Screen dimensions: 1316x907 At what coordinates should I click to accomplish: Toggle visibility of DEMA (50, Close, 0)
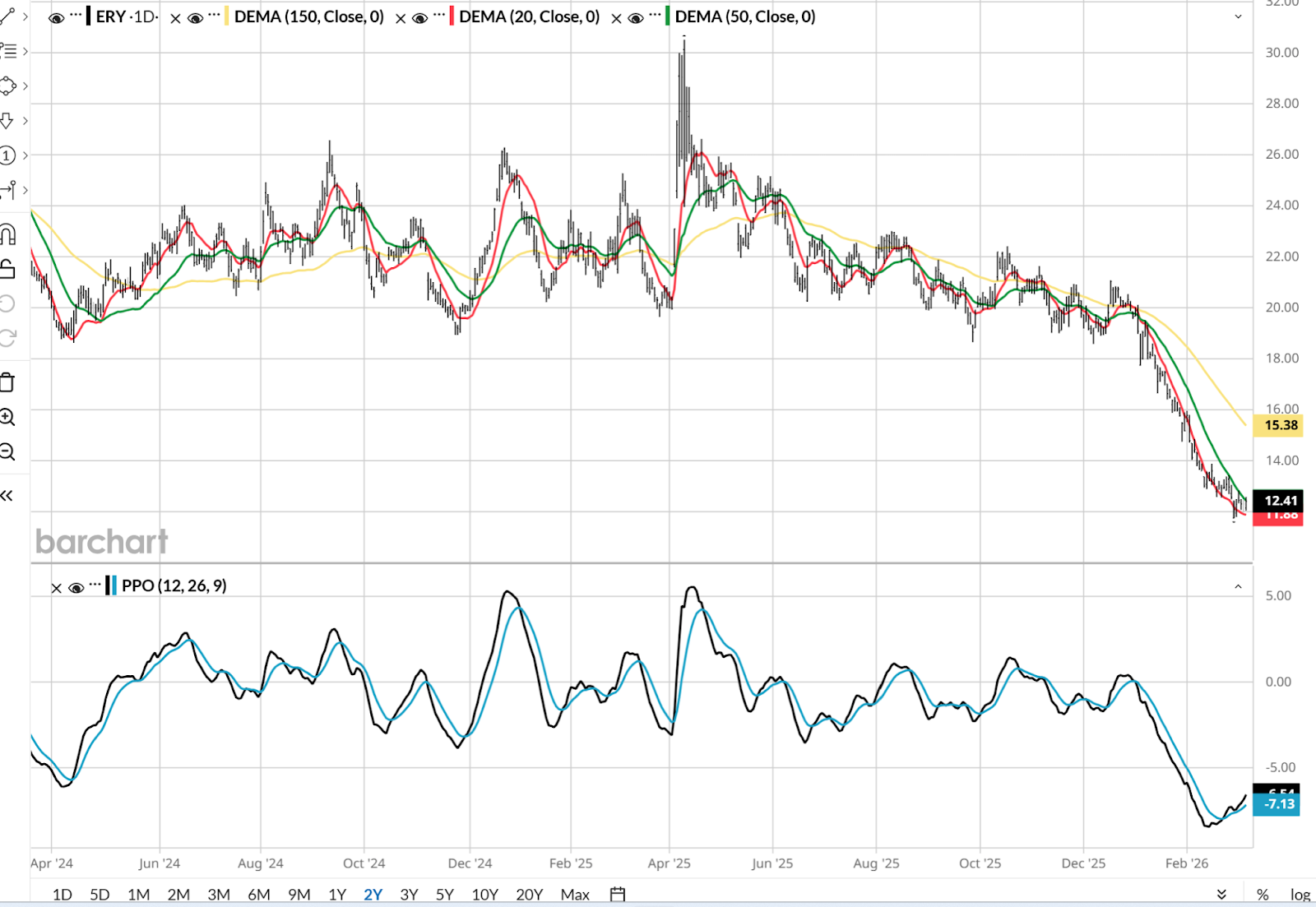point(635,18)
